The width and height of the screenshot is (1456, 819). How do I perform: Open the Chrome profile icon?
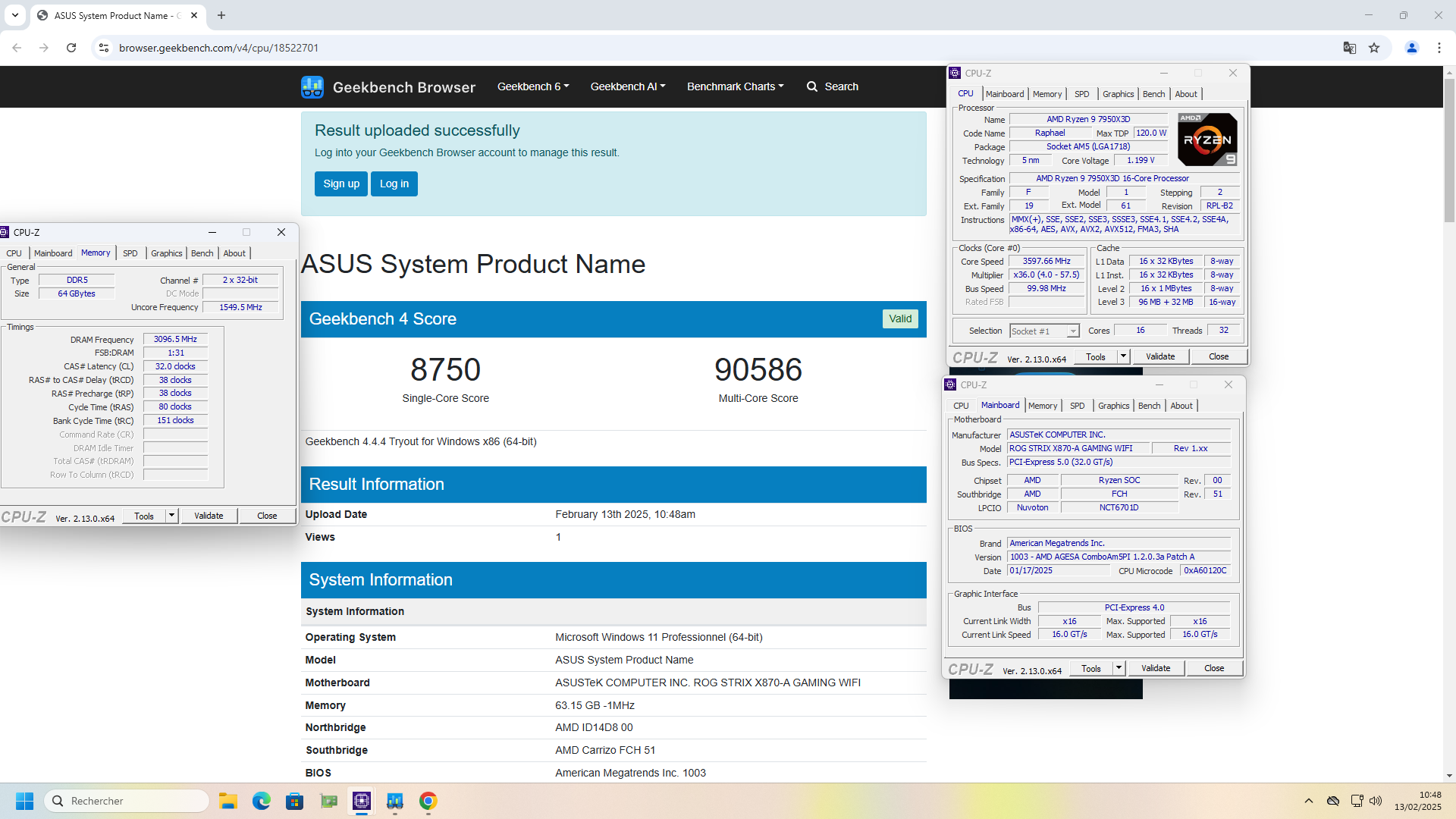[x=1412, y=48]
